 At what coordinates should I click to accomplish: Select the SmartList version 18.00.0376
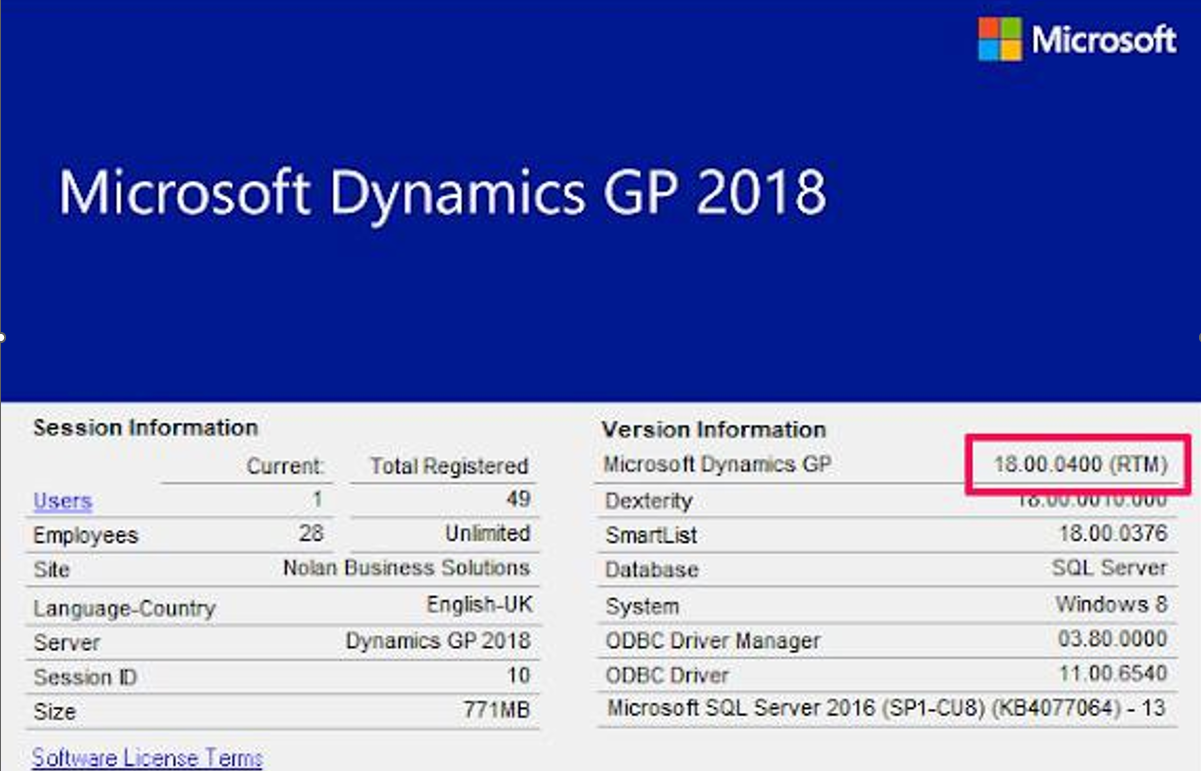(1112, 534)
